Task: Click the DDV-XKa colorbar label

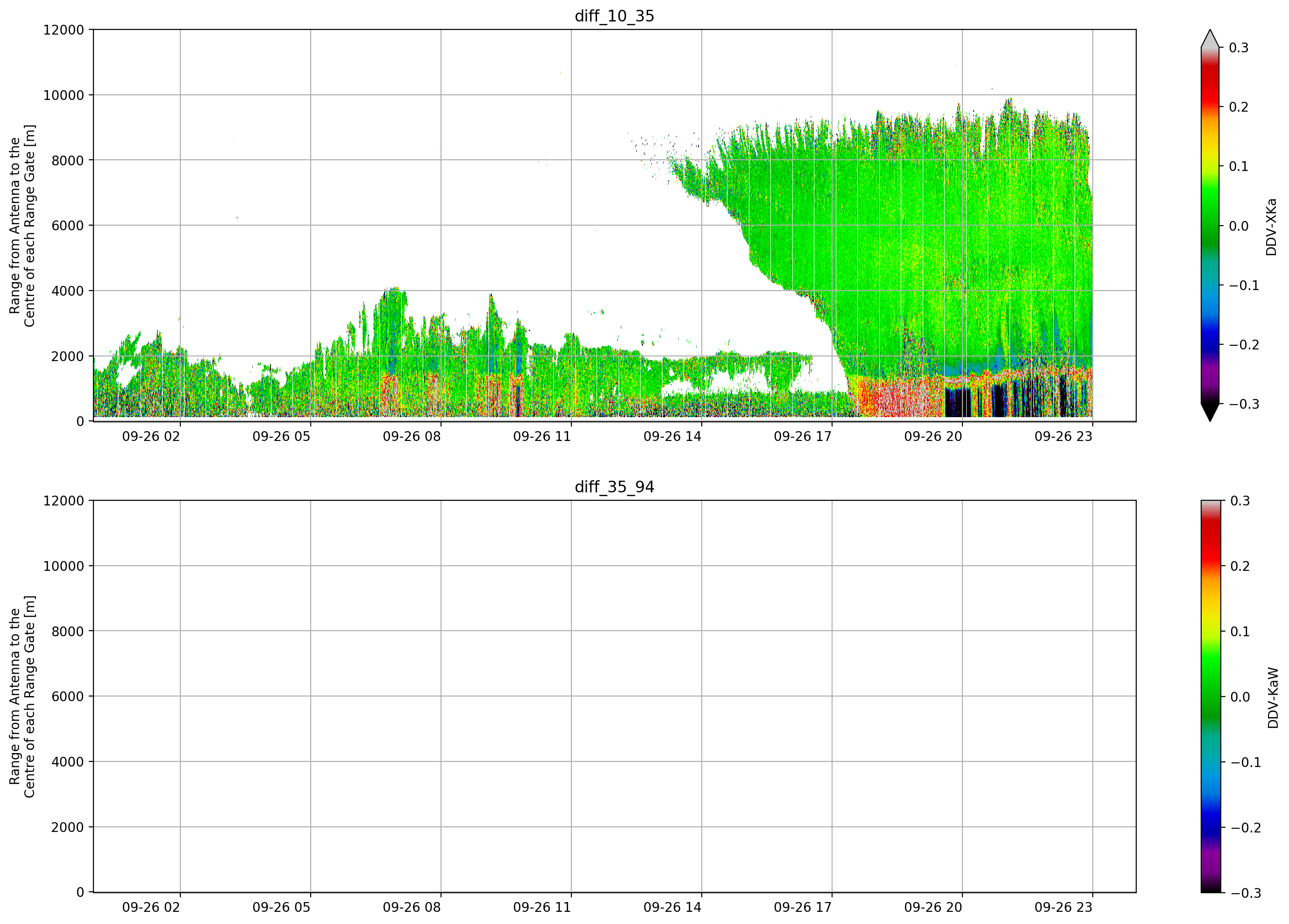Action: pyautogui.click(x=1271, y=227)
